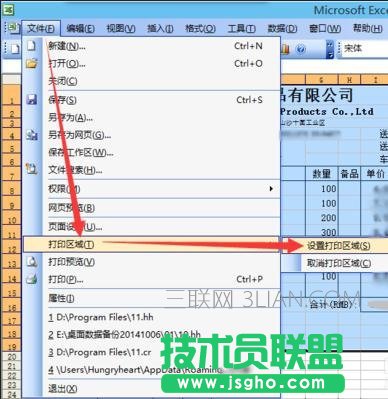The width and height of the screenshot is (388, 399).
Task: Open recent file 1 D:\Program Files\11.hh
Action: point(151,317)
